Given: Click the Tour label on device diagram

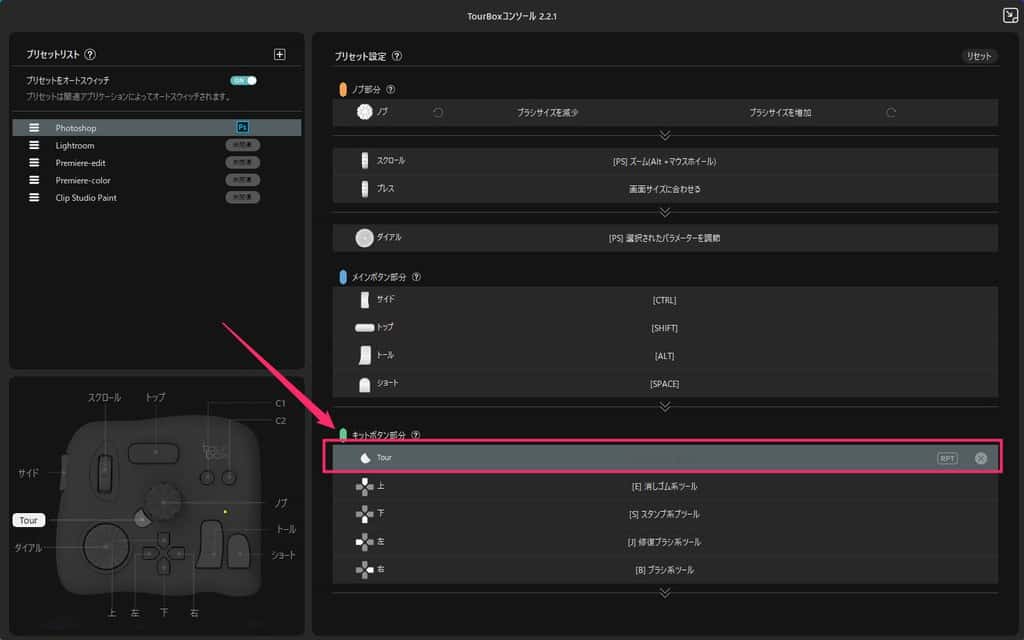Looking at the screenshot, I should [28, 520].
